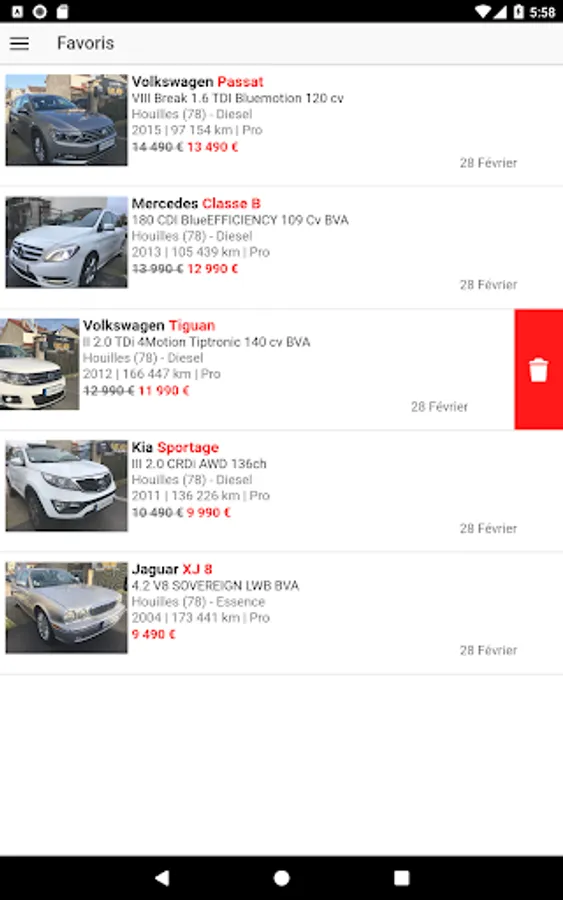Select the Mercedes Classe B listing title

196,203
